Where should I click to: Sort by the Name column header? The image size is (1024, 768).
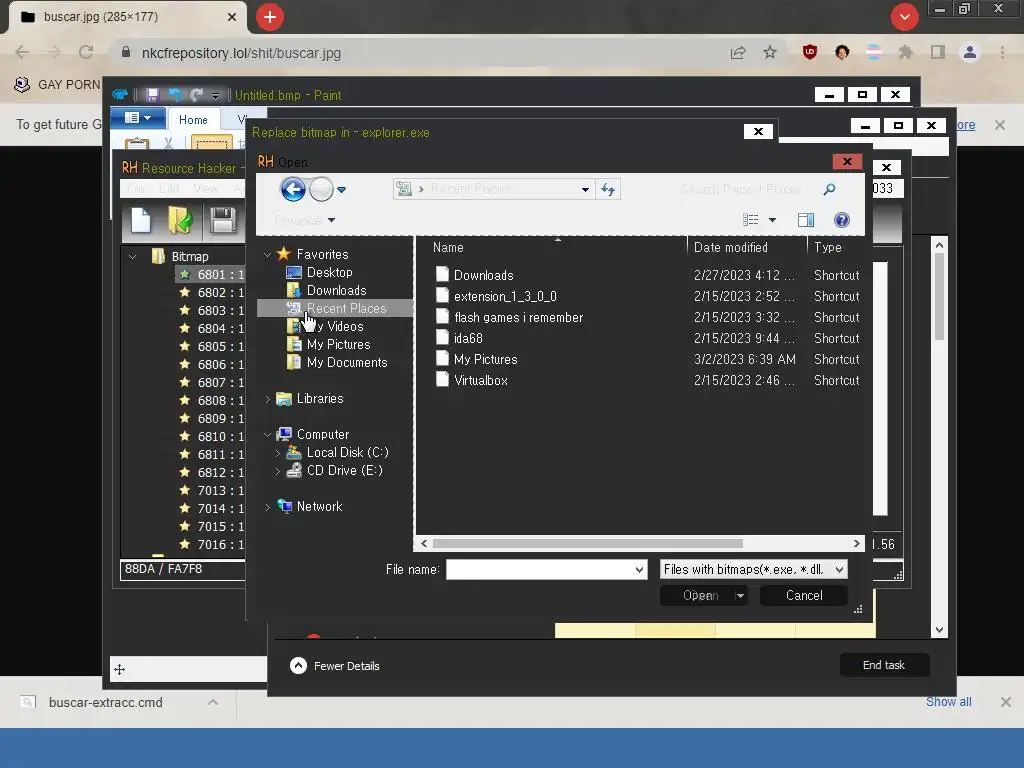(448, 248)
